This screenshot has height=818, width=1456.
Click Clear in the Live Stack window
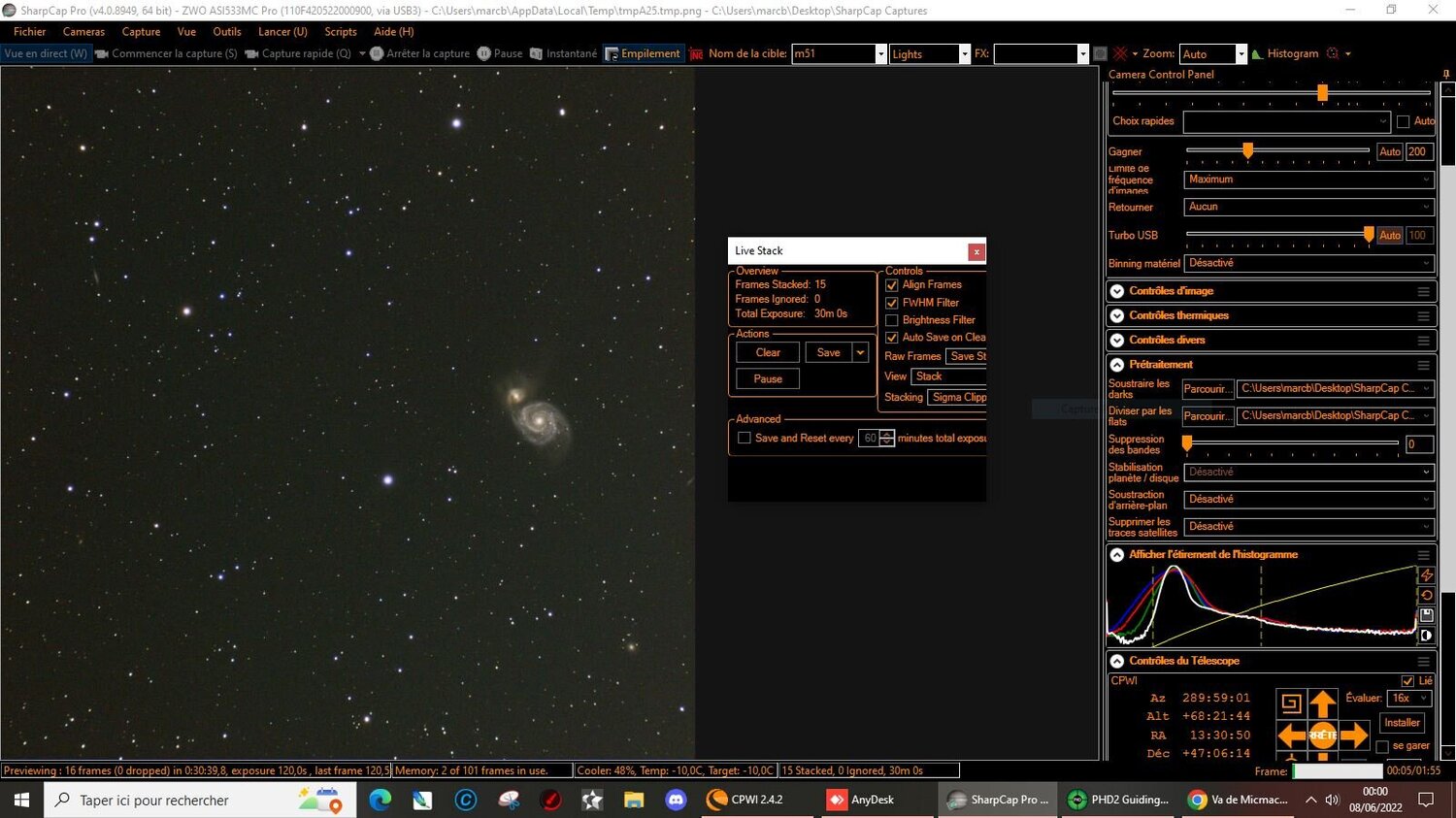click(x=768, y=352)
